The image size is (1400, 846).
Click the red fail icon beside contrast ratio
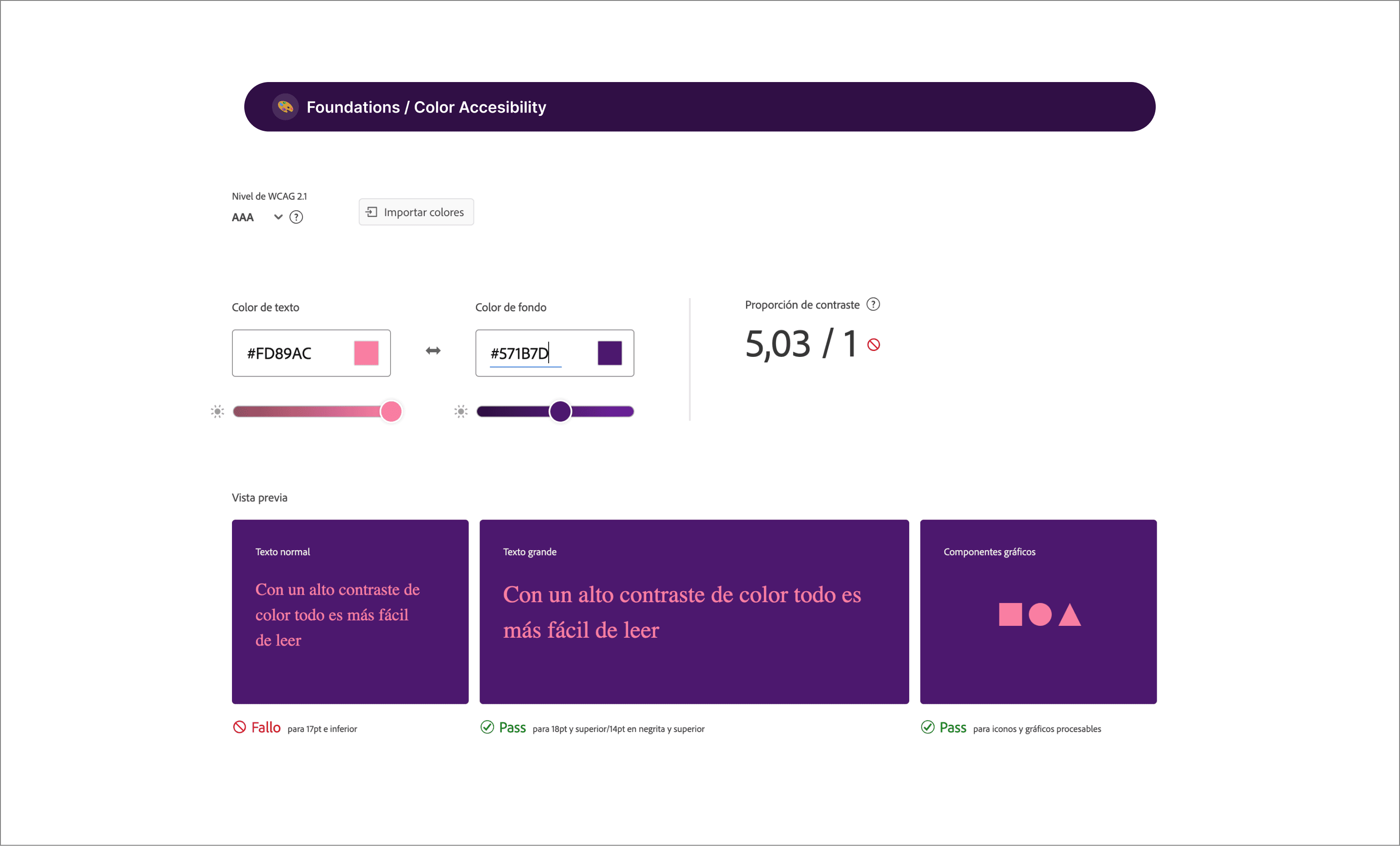pos(874,345)
